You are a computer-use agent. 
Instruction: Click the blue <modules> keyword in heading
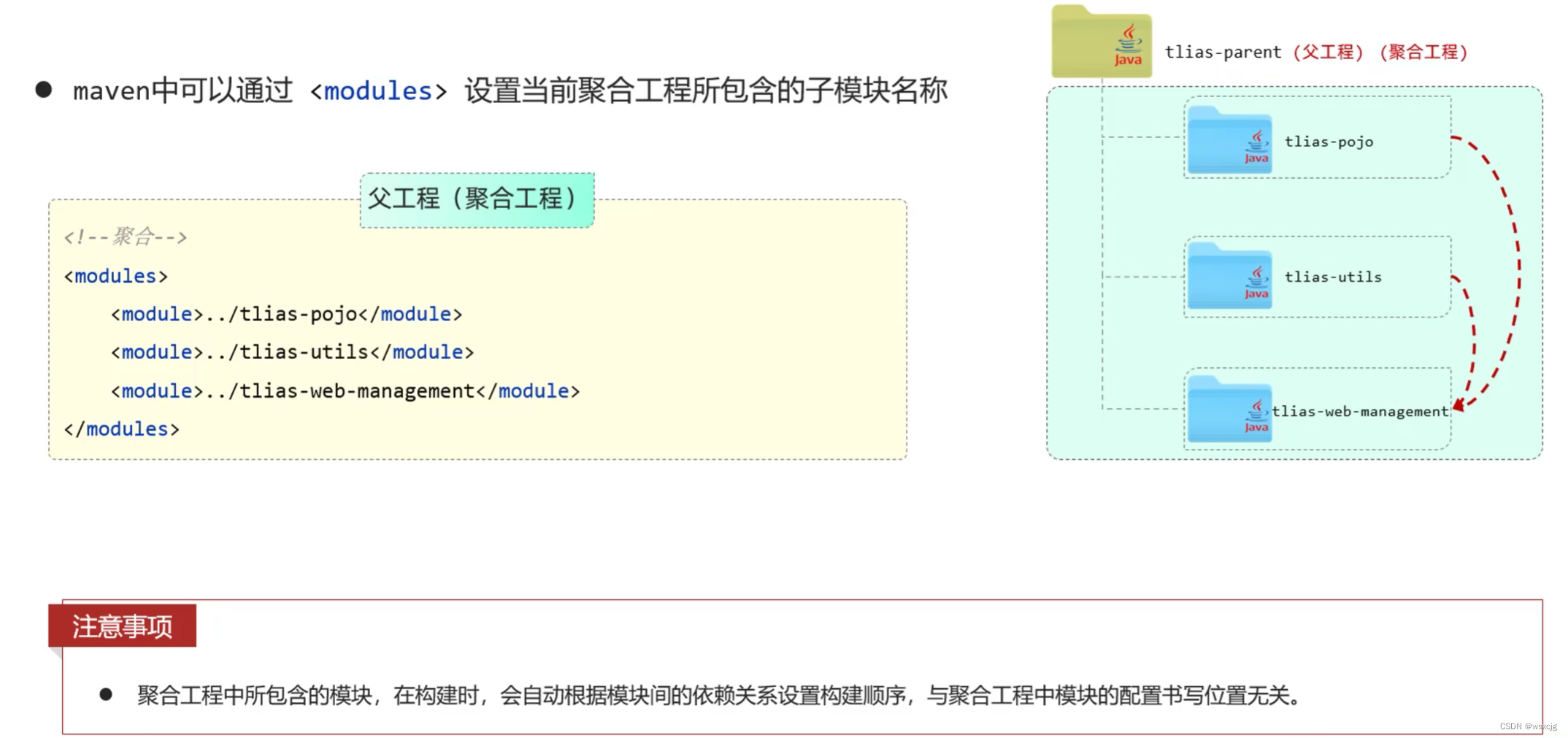pos(378,91)
